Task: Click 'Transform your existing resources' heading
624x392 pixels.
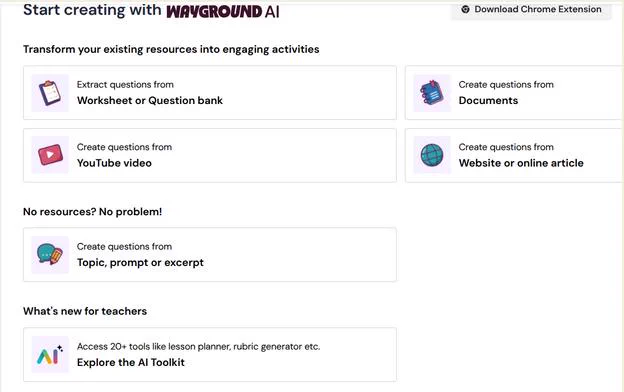Action: pos(171,49)
